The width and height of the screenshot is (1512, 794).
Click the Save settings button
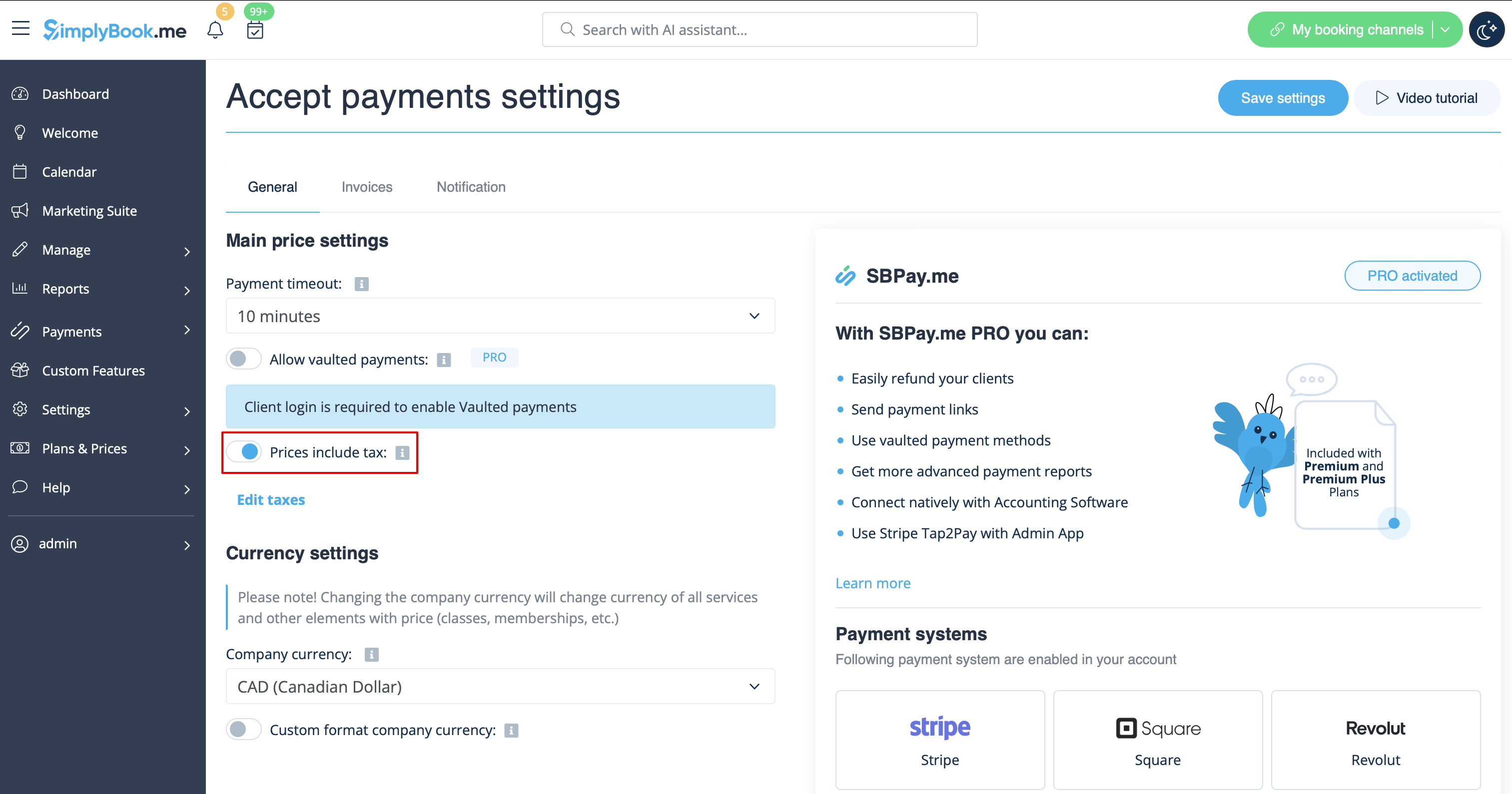tap(1283, 98)
